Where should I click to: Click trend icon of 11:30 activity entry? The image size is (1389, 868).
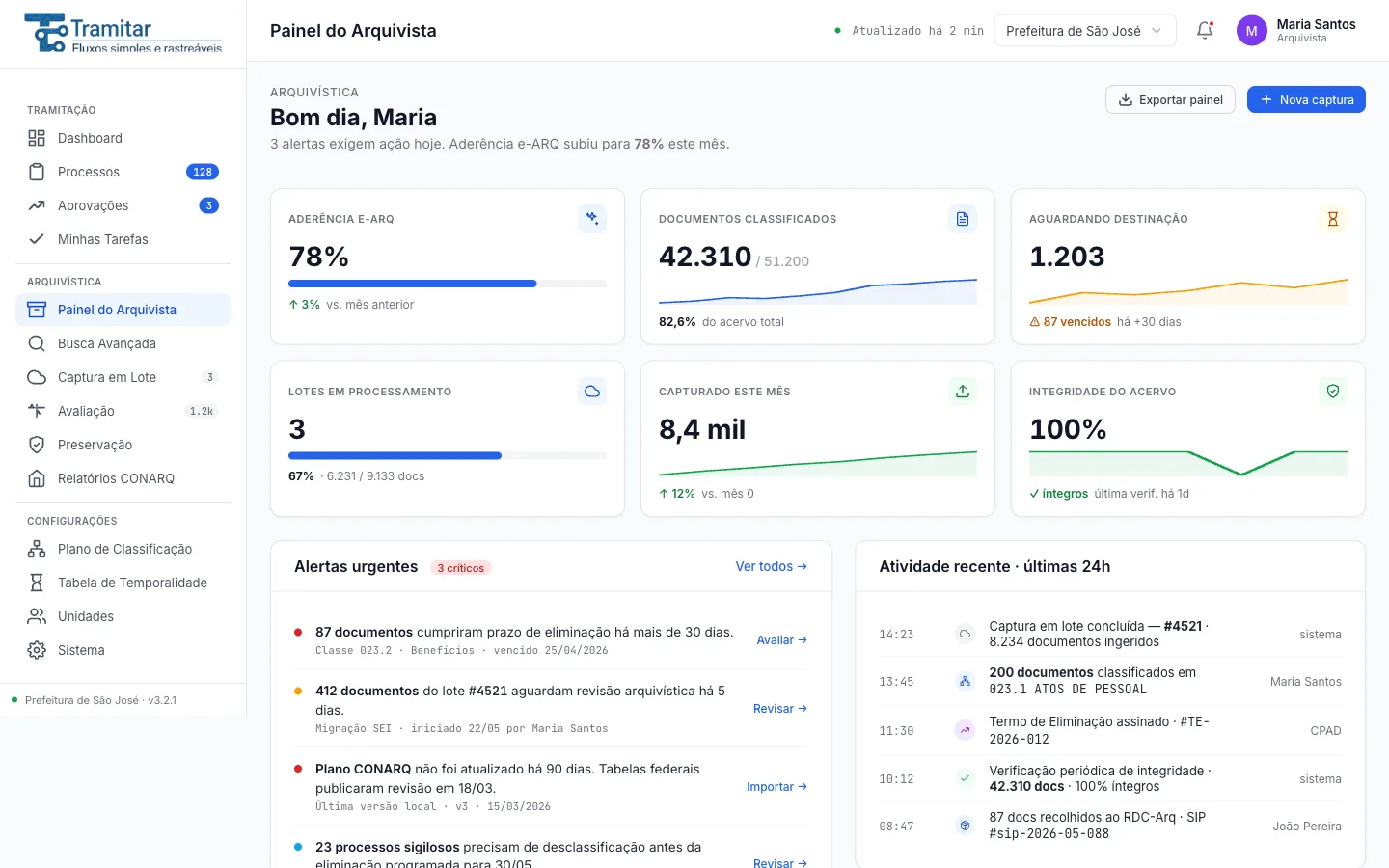coord(965,730)
